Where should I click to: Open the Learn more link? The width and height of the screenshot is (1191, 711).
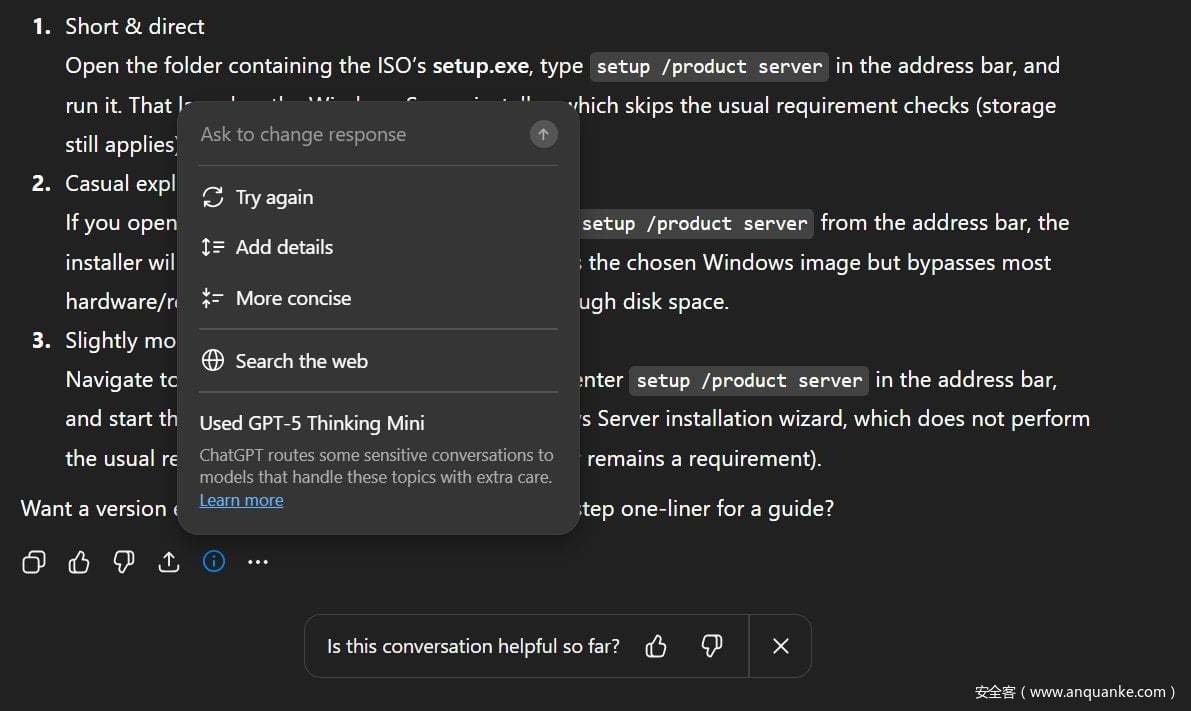coord(241,500)
